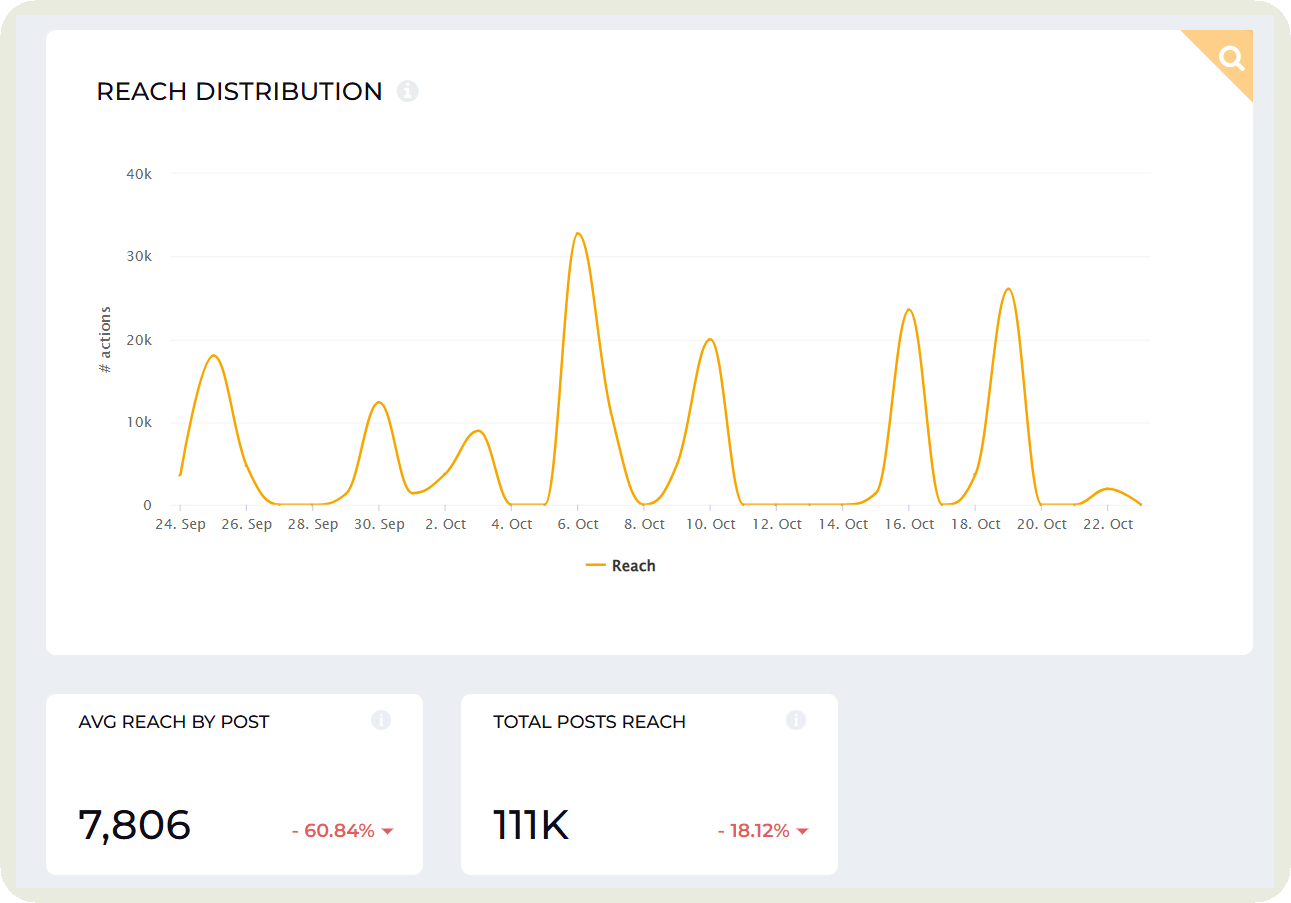Click the 7,806 average reach value
Viewport: 1291px width, 903px height.
[x=135, y=824]
